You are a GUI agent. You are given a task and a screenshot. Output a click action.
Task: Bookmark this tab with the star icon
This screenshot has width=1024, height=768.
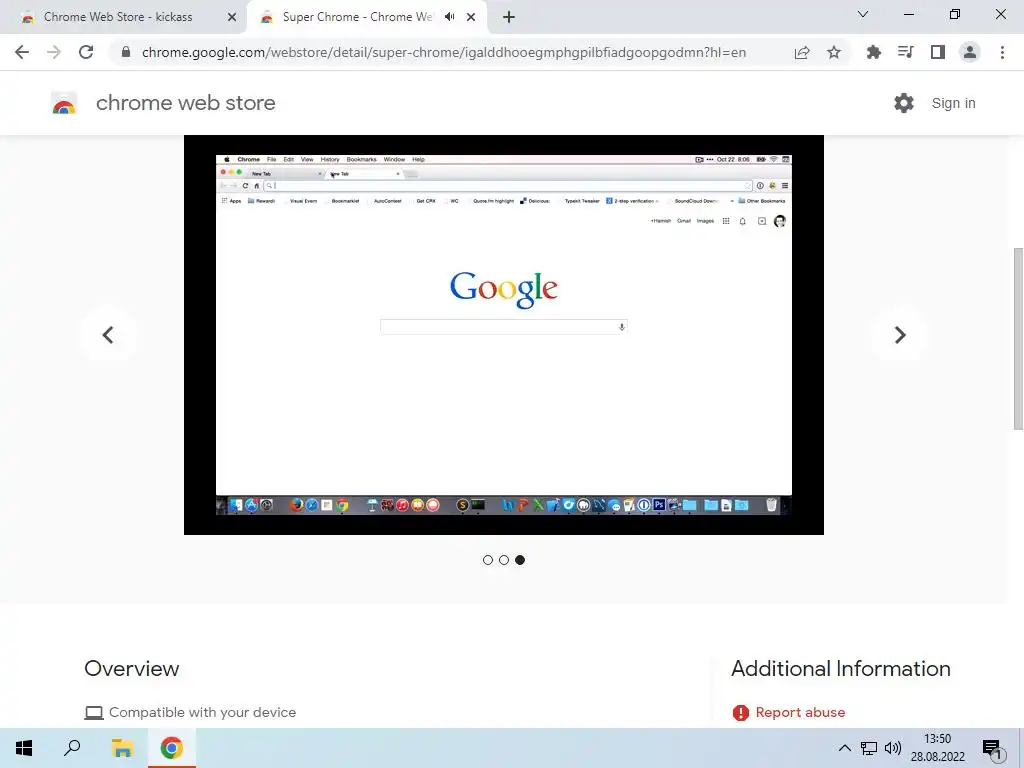834,52
